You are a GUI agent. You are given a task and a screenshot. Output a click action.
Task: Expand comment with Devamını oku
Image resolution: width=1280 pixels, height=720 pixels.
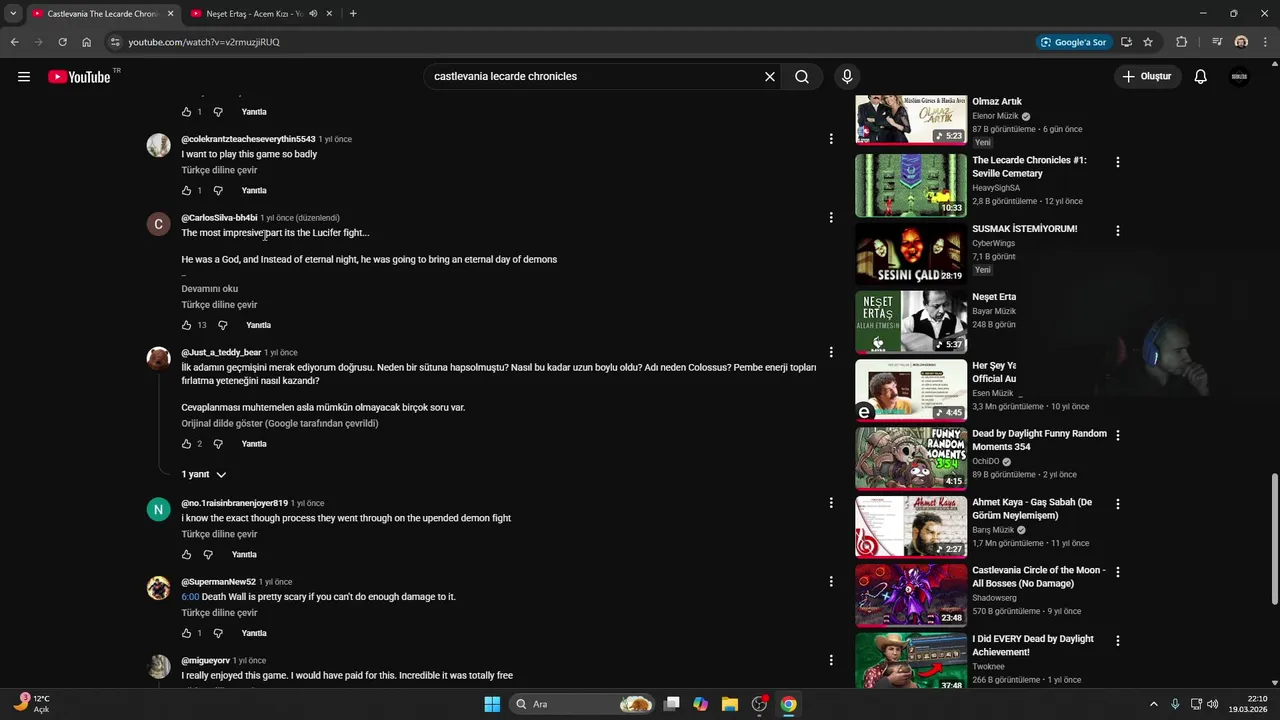click(x=210, y=289)
